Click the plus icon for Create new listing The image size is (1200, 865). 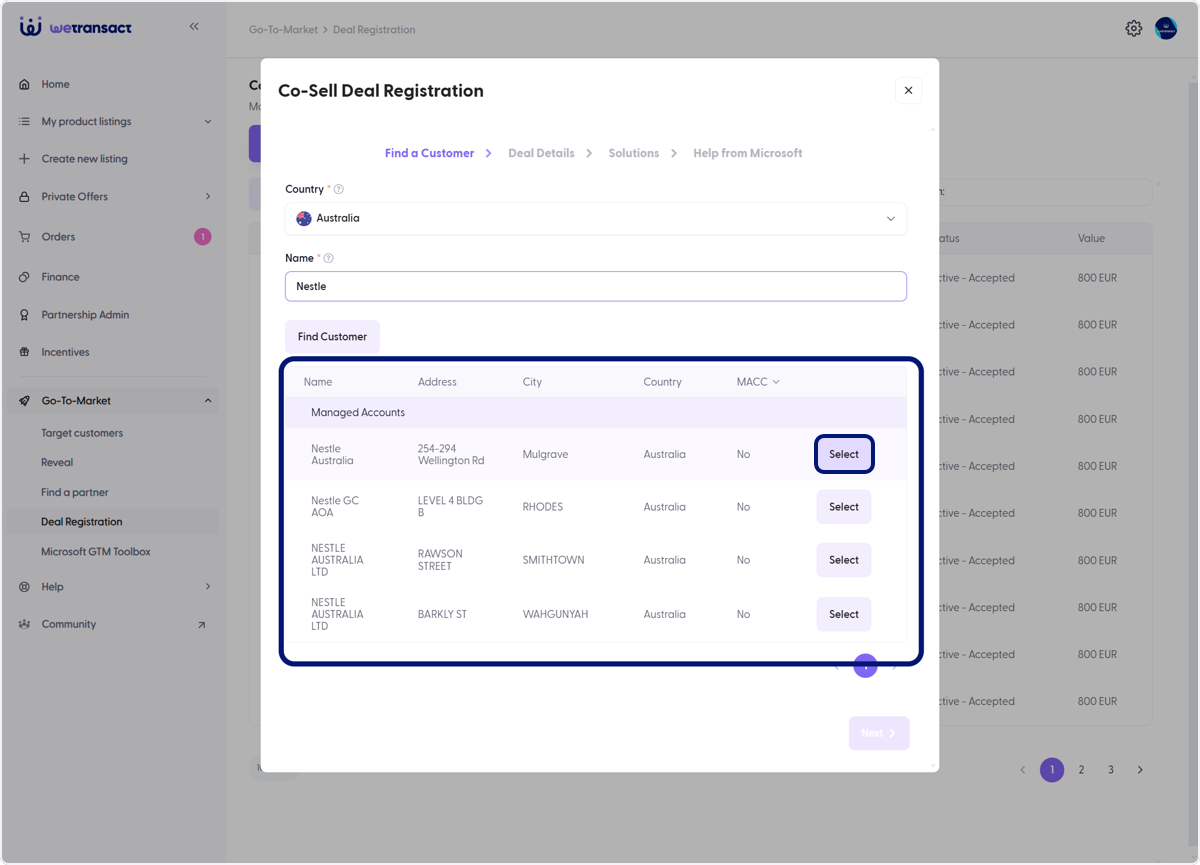click(x=25, y=159)
